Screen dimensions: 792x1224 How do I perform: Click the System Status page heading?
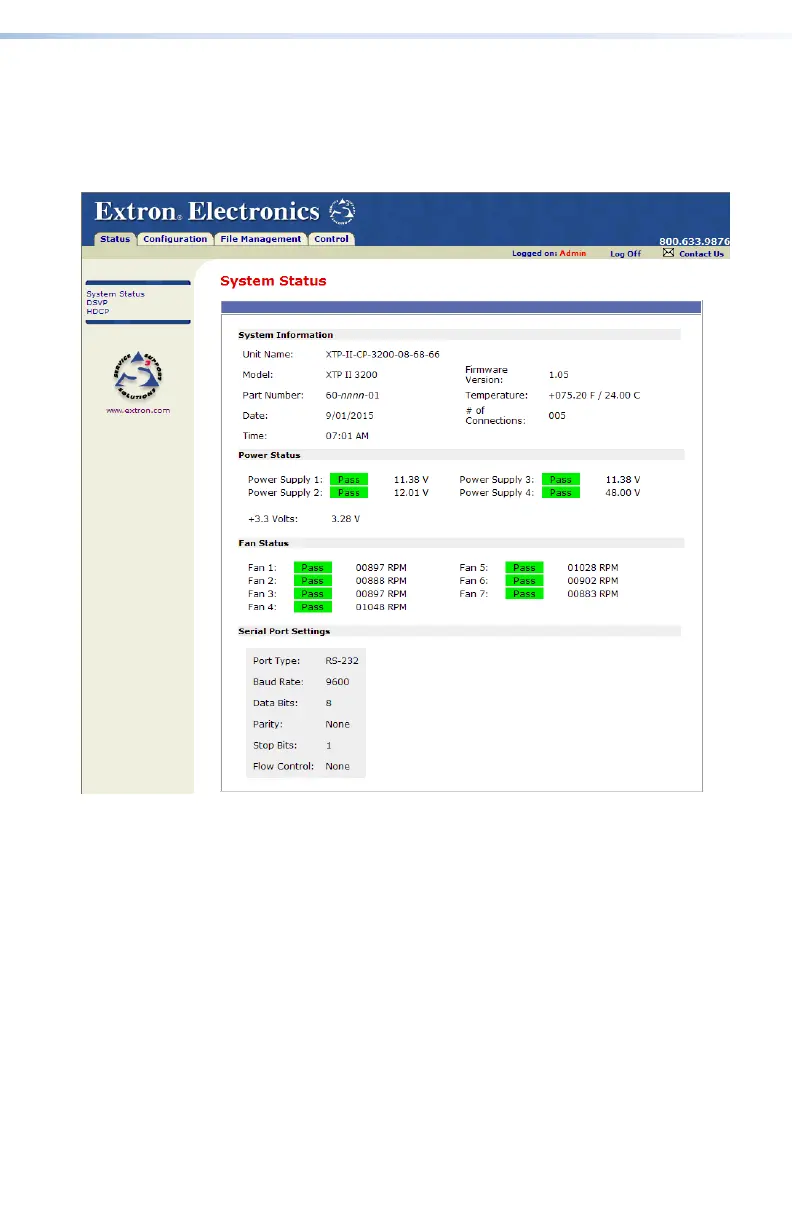[273, 281]
